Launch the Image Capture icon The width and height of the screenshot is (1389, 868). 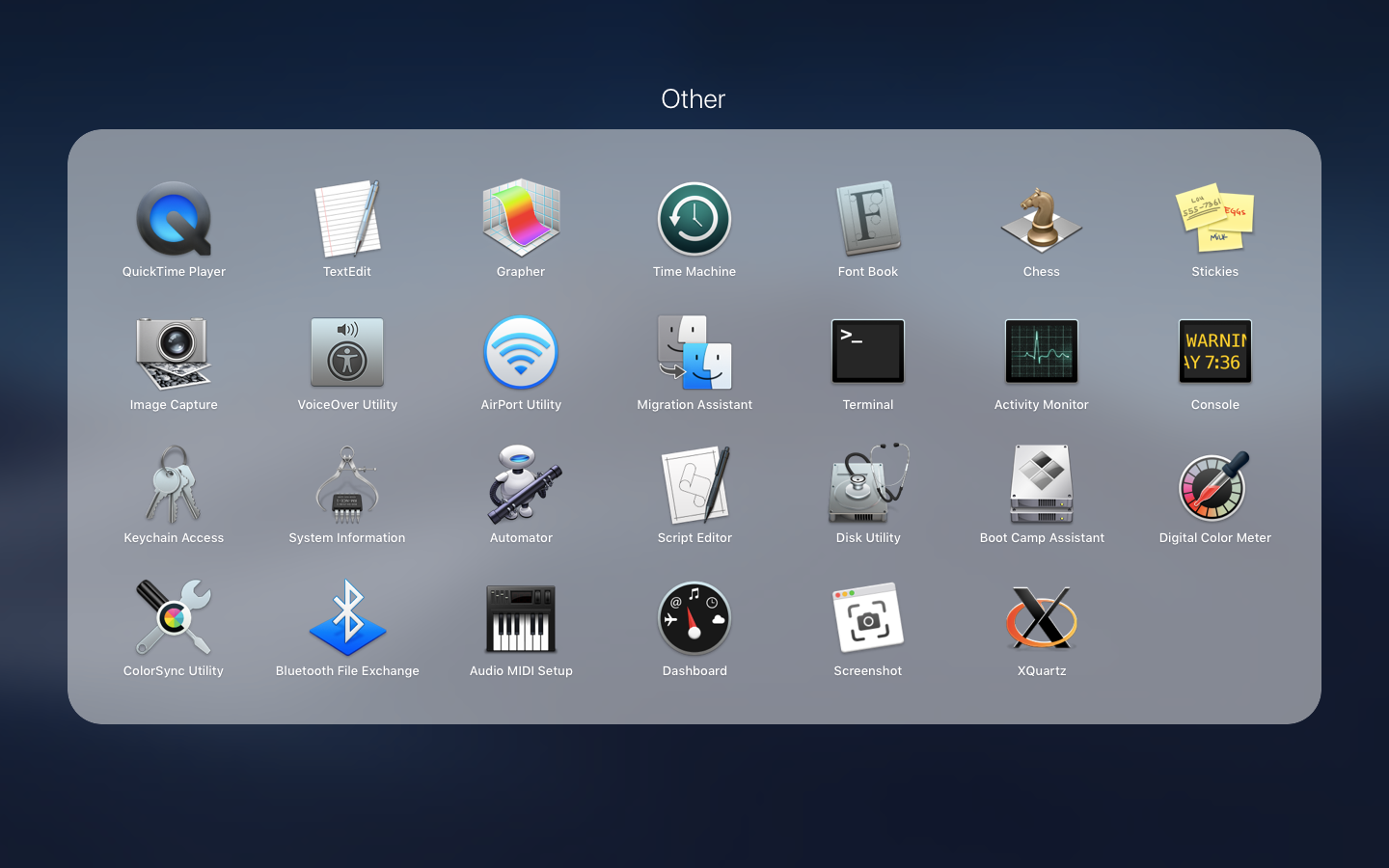tap(174, 353)
